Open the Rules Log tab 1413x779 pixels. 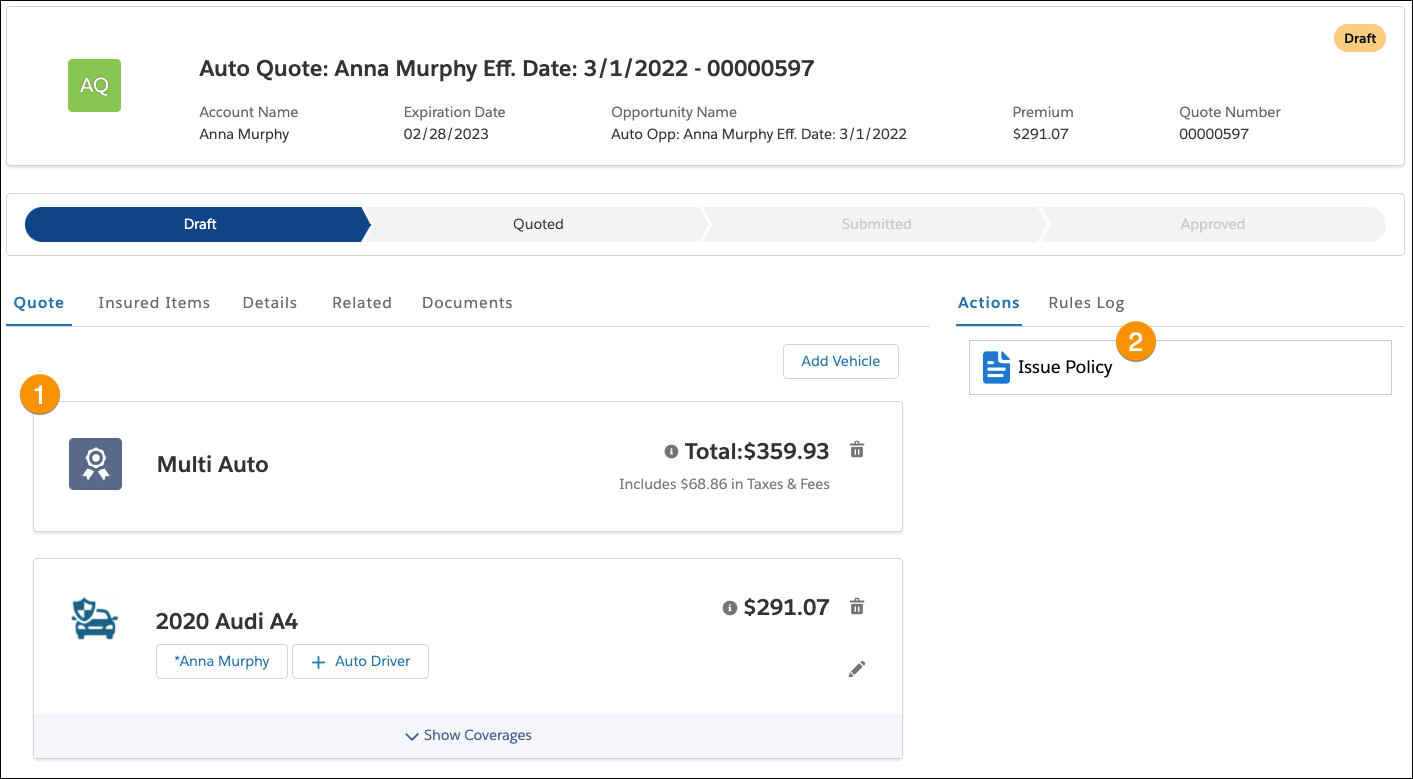1086,302
